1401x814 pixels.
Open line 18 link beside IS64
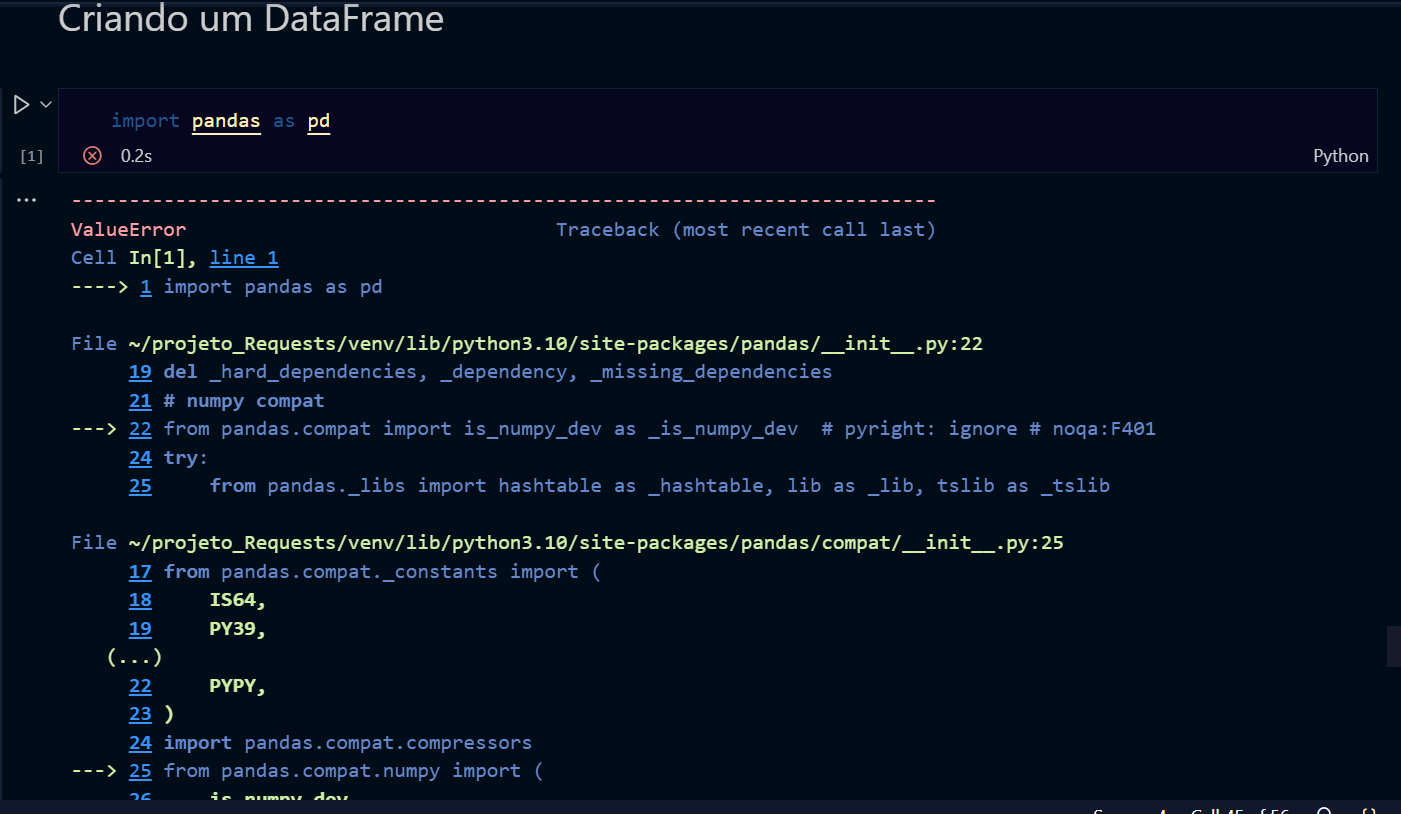(140, 600)
